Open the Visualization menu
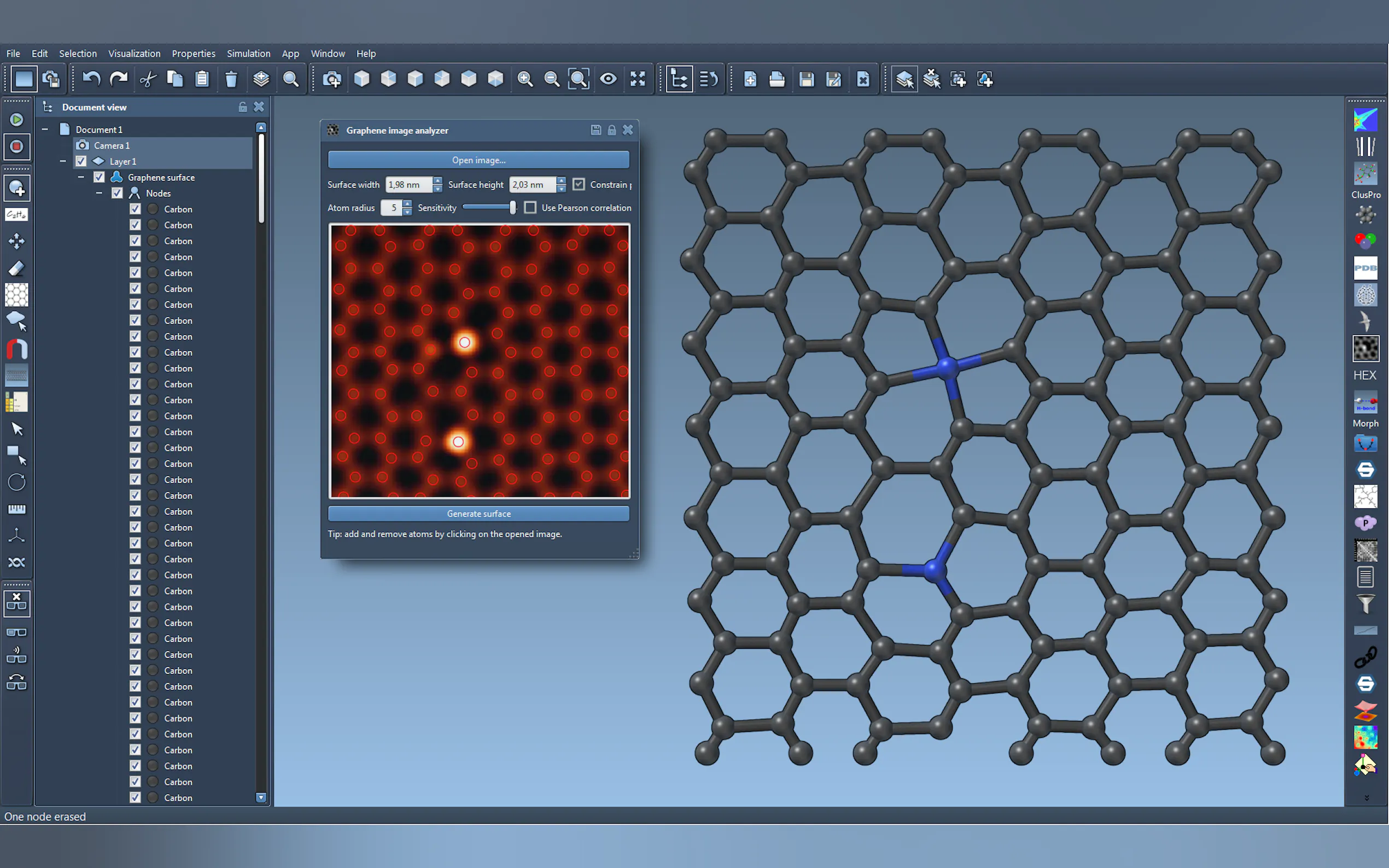This screenshot has width=1389, height=868. point(135,54)
